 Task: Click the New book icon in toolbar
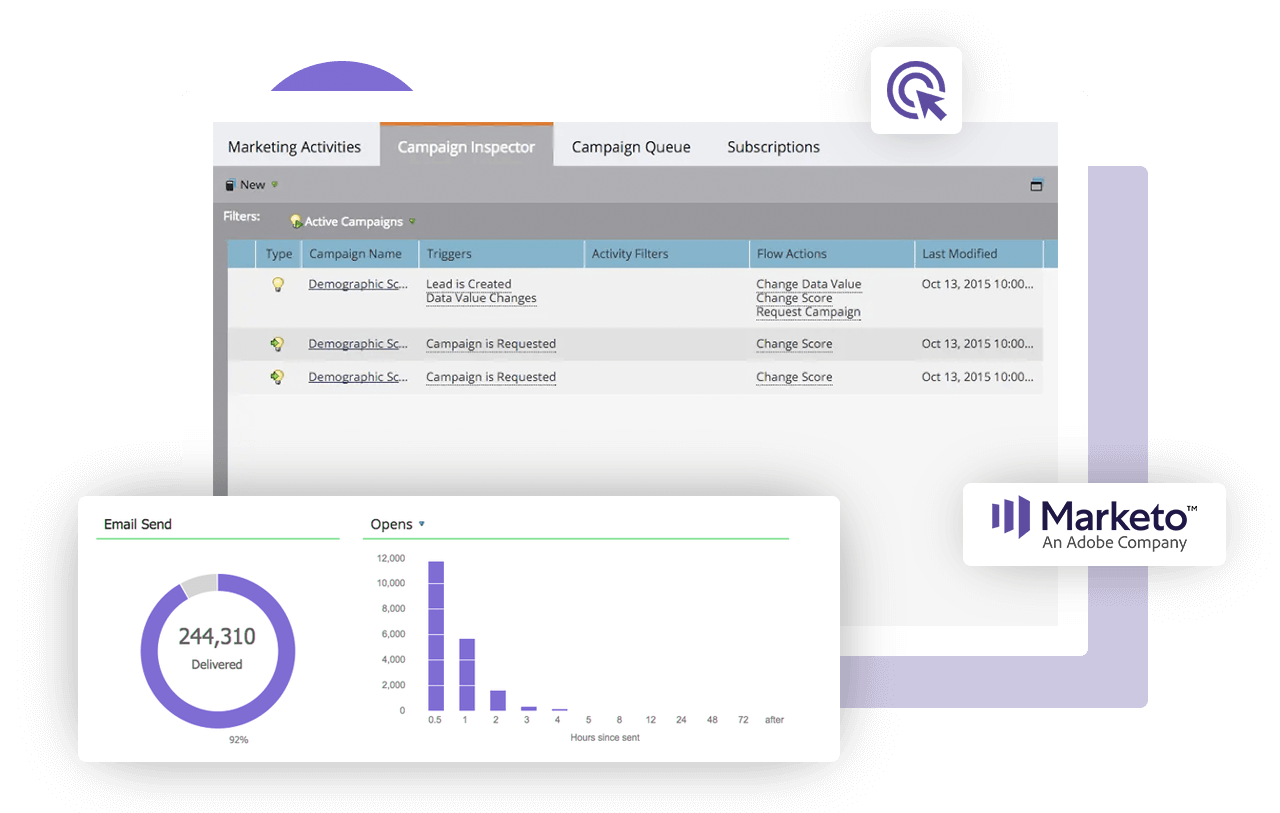(231, 185)
